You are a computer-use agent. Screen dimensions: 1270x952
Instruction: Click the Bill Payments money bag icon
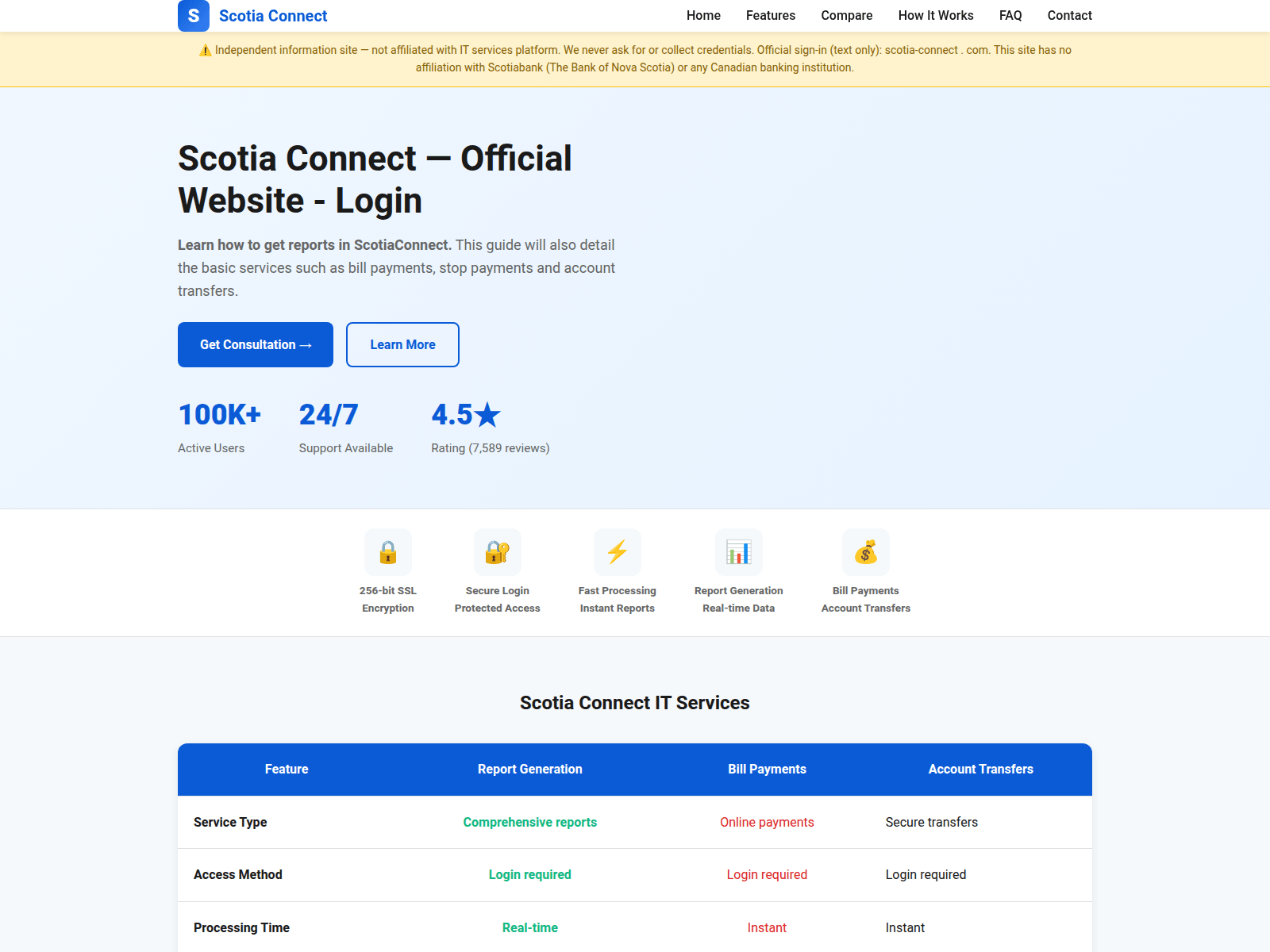[866, 552]
